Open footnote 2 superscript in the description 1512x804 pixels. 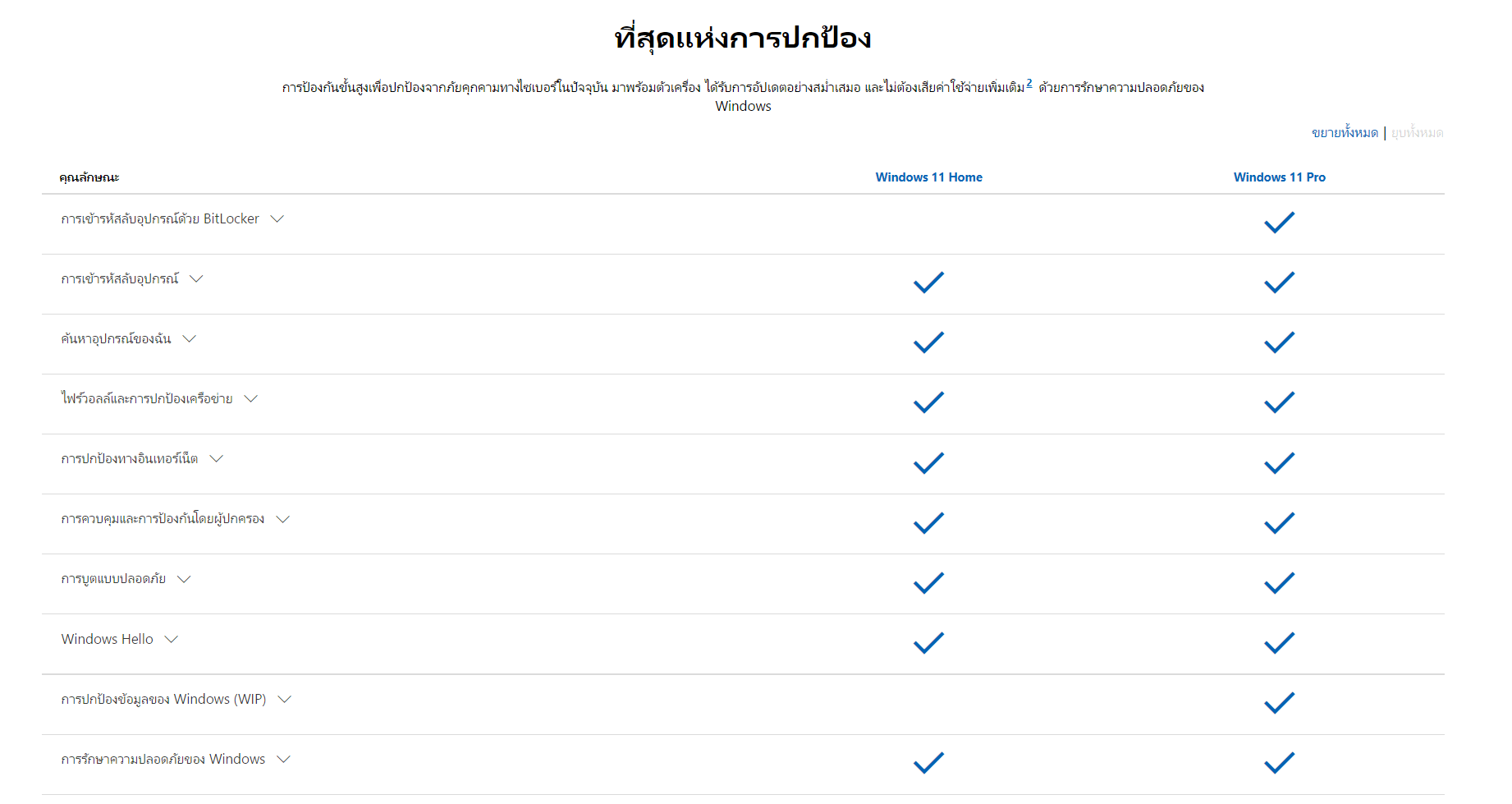point(1029,84)
